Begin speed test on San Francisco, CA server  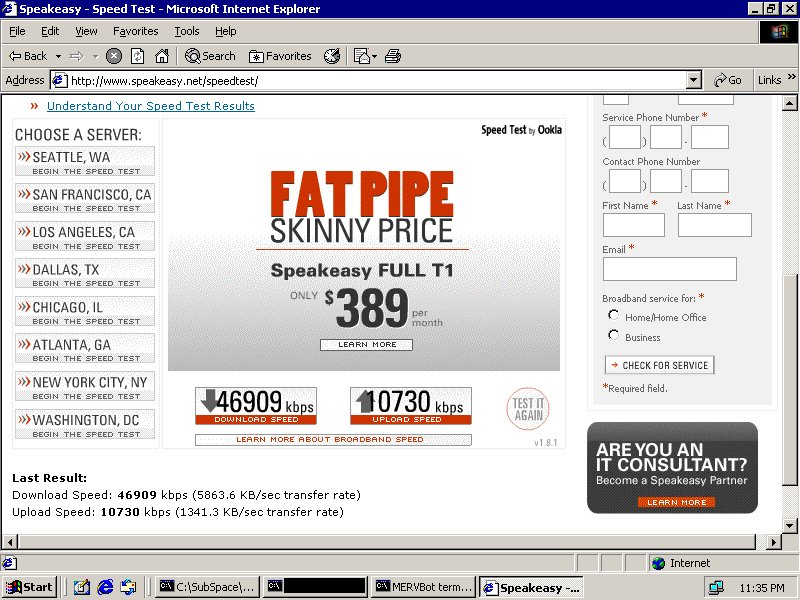[x=85, y=198]
